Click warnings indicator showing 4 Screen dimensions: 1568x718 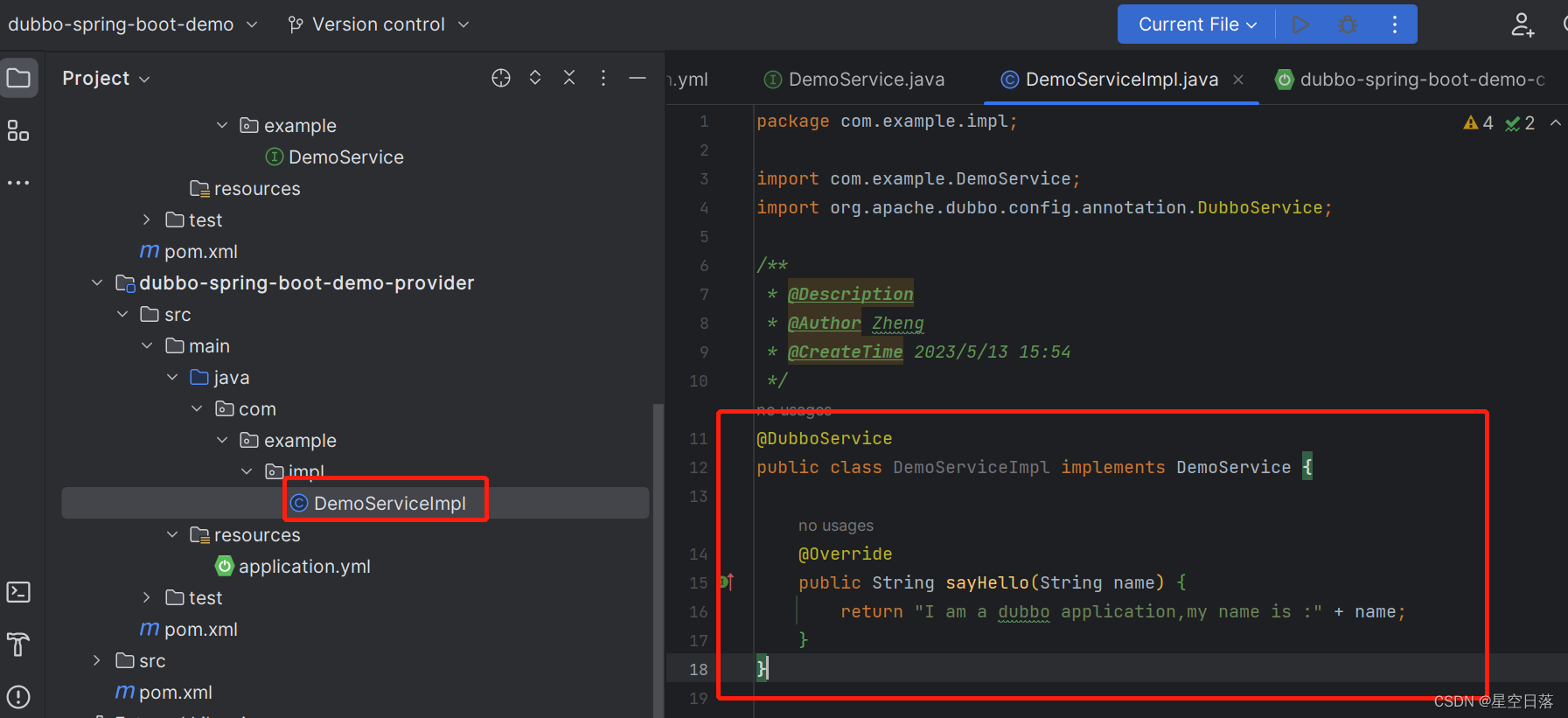(1478, 123)
